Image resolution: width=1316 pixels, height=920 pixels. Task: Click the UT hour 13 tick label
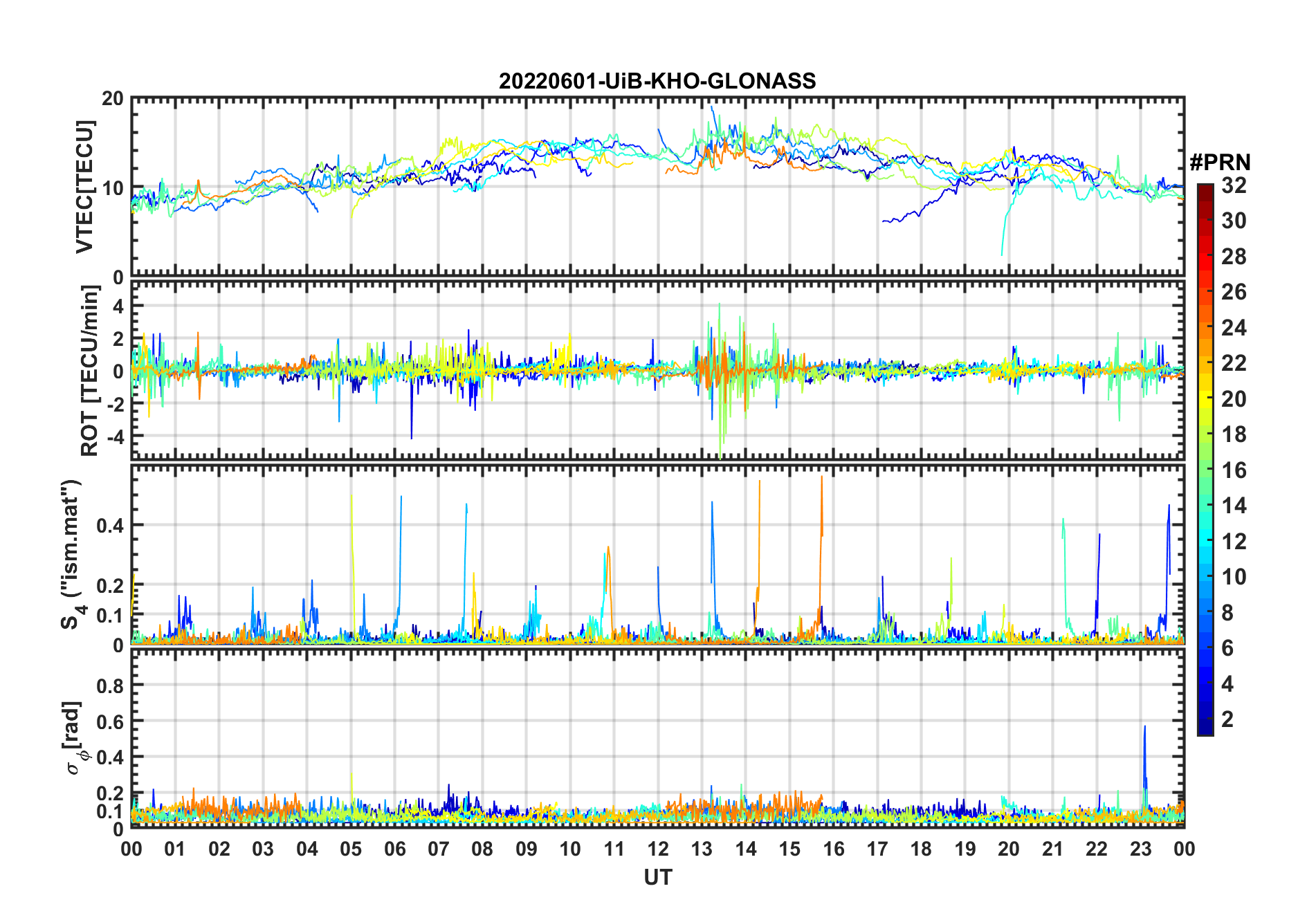pyautogui.click(x=702, y=849)
